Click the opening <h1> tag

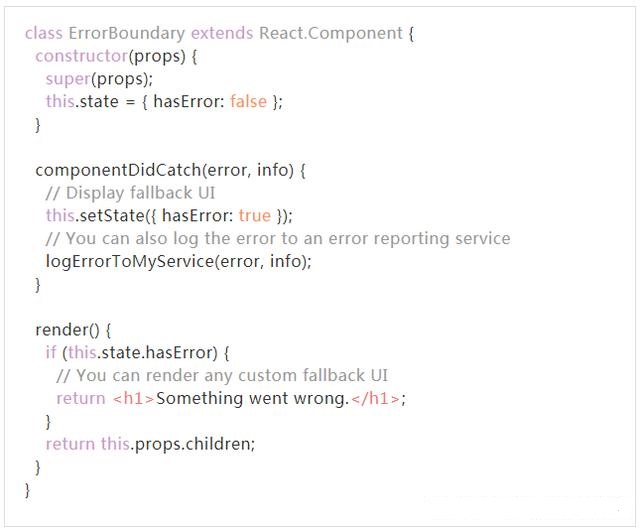[132, 398]
